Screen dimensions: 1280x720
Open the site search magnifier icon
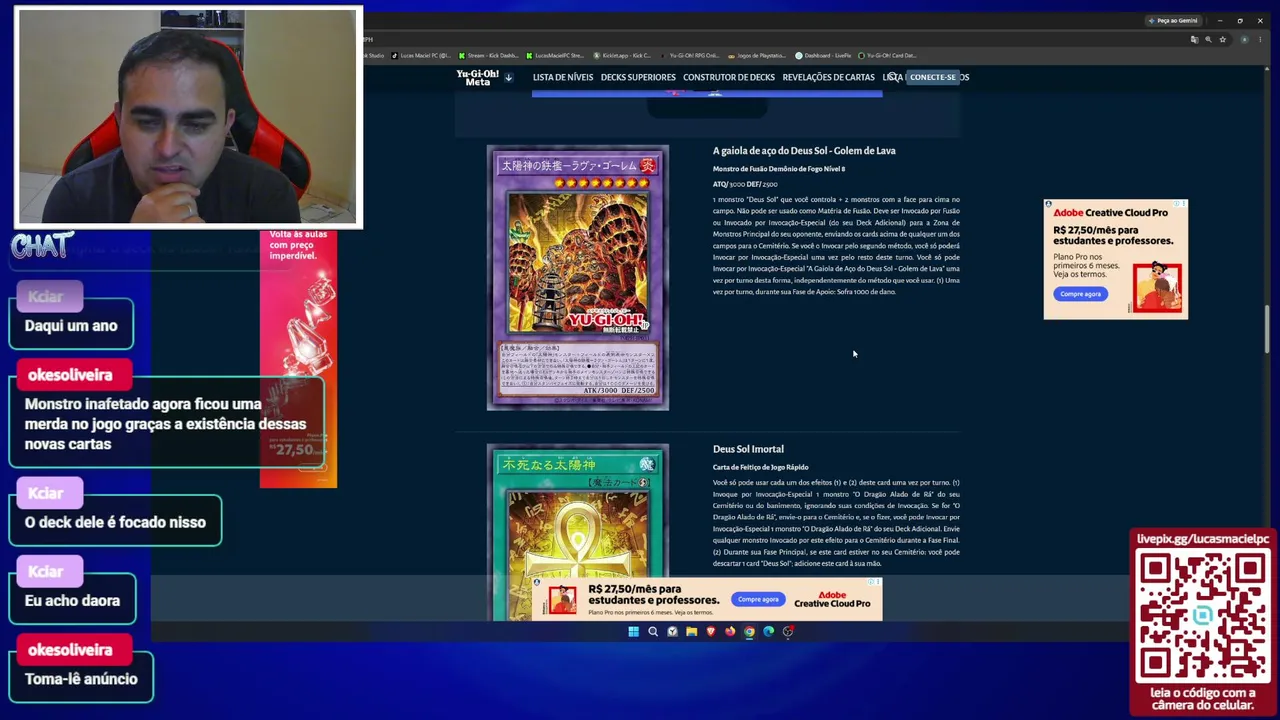coord(893,77)
